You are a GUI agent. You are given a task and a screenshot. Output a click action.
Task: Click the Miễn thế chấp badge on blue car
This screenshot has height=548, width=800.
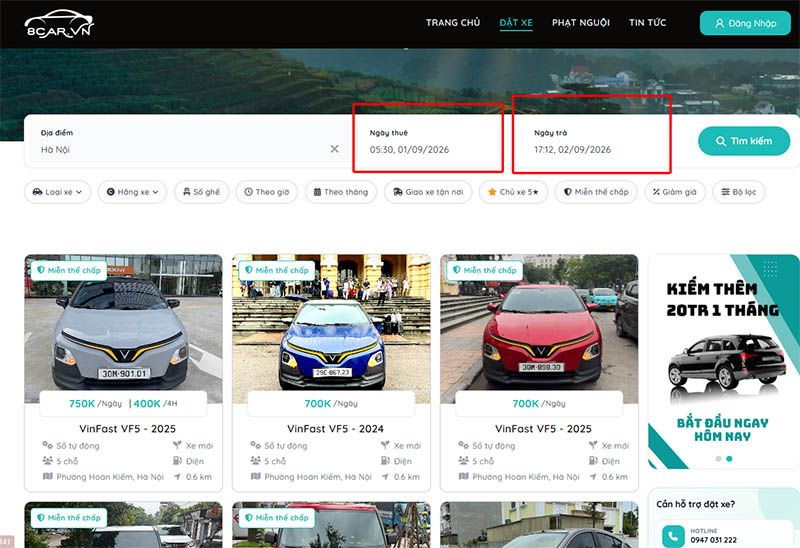click(277, 270)
